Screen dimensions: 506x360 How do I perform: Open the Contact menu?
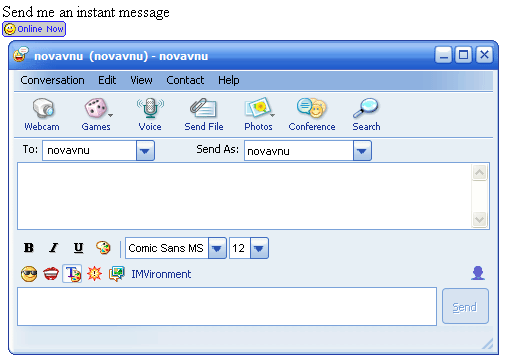[x=185, y=80]
